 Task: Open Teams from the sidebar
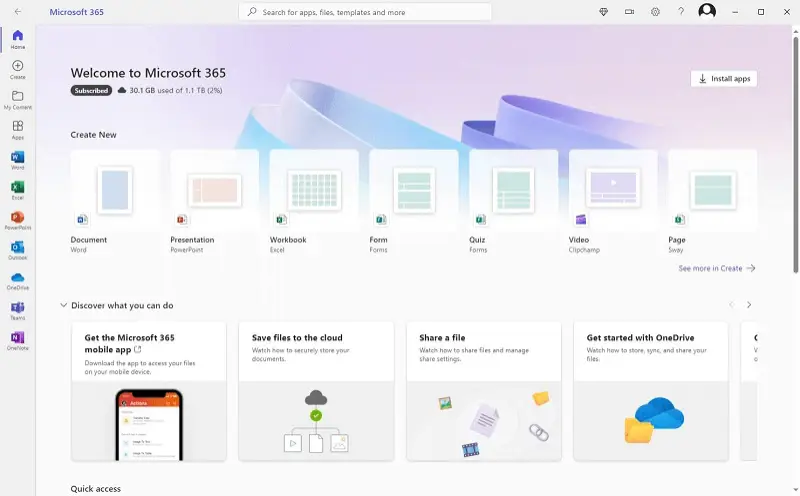tap(17, 310)
